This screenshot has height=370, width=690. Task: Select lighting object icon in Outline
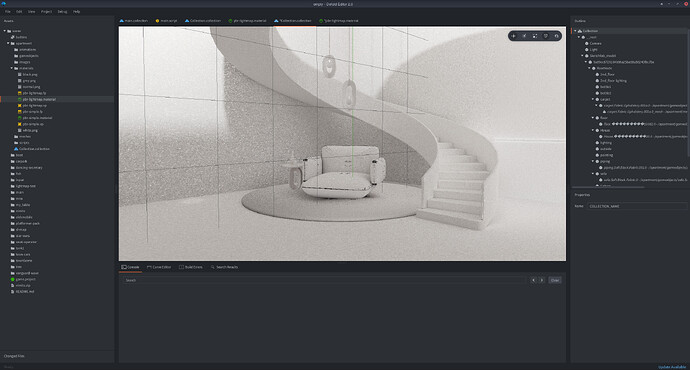[597, 143]
